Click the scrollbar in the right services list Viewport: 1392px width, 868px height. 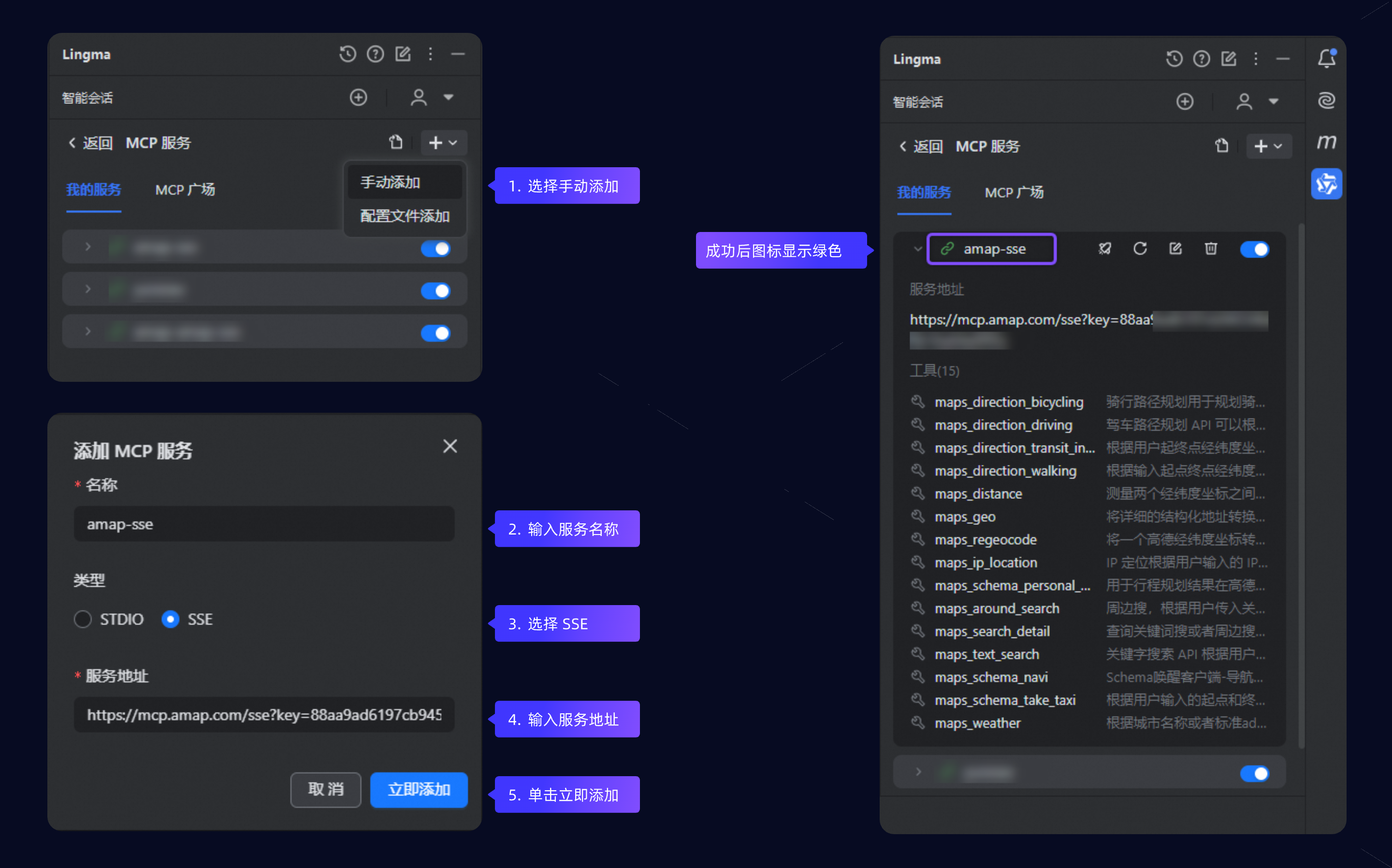pyautogui.click(x=1301, y=485)
